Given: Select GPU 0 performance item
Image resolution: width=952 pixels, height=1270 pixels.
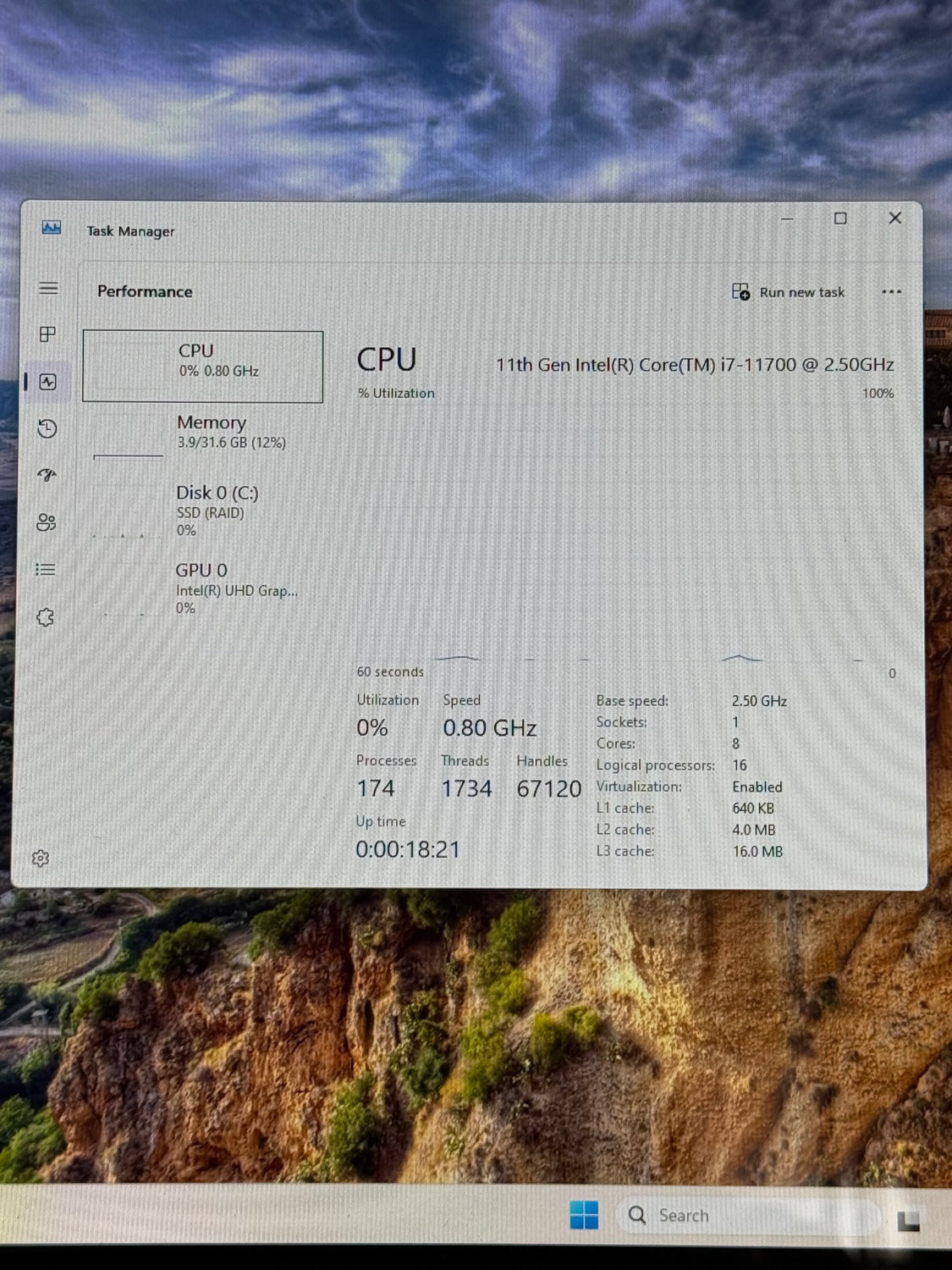Looking at the screenshot, I should click(203, 588).
